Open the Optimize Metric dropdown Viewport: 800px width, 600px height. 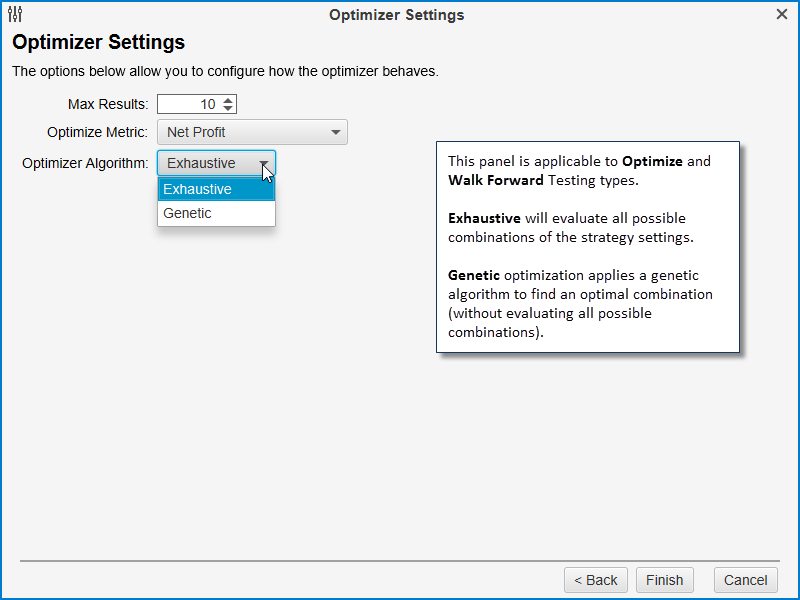click(x=252, y=132)
